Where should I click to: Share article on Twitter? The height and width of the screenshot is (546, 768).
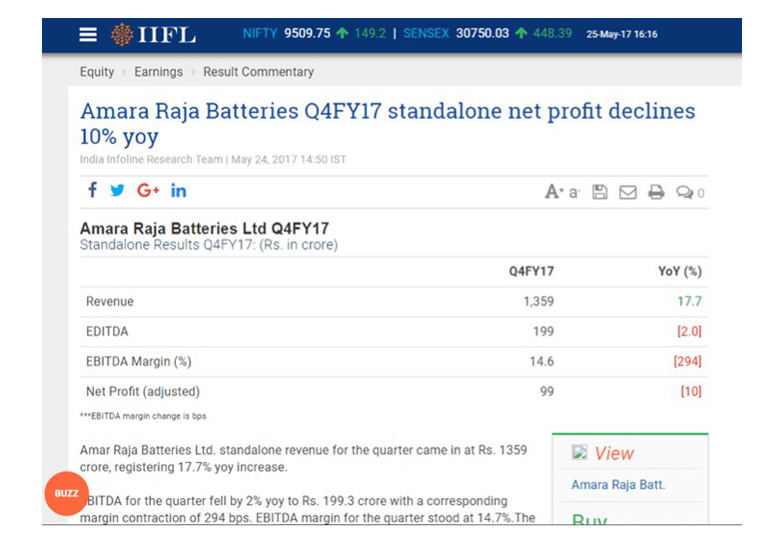click(117, 190)
